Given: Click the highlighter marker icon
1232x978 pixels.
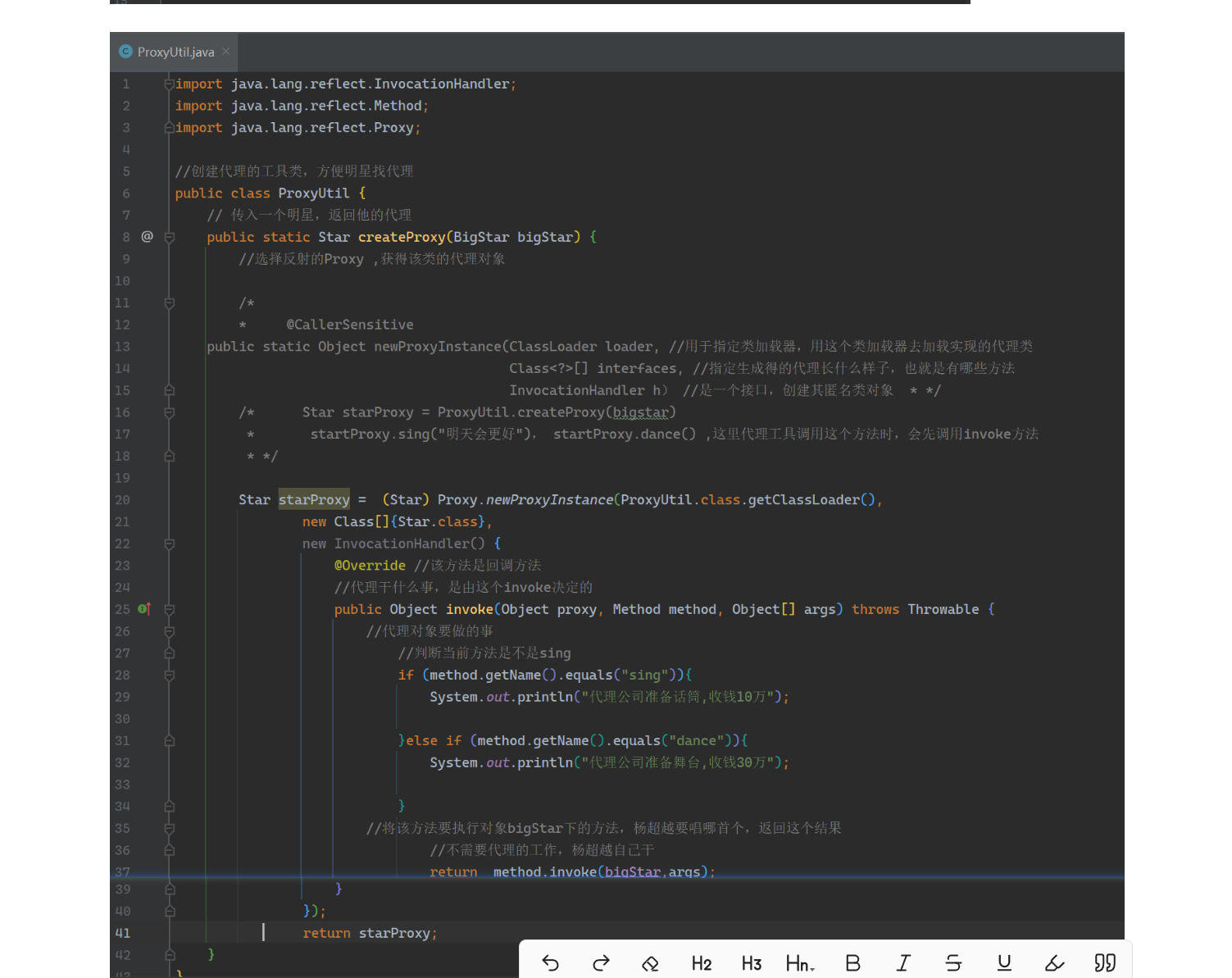Looking at the screenshot, I should (1055, 963).
